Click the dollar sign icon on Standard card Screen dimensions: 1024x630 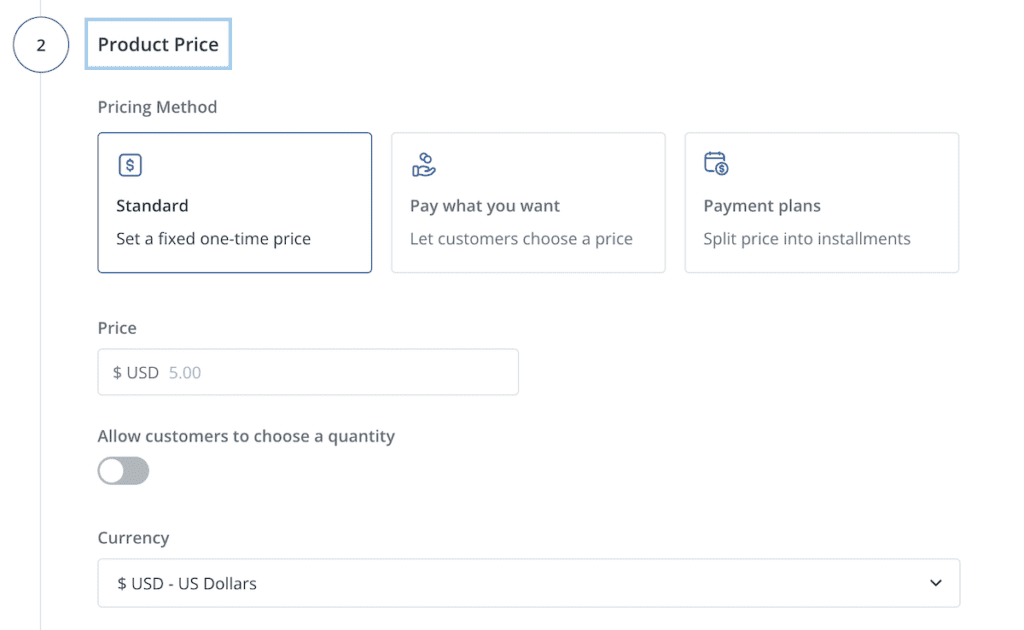130,164
